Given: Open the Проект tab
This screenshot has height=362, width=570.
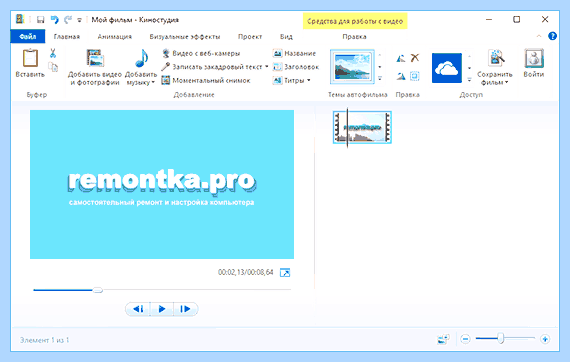Looking at the screenshot, I should click(250, 37).
